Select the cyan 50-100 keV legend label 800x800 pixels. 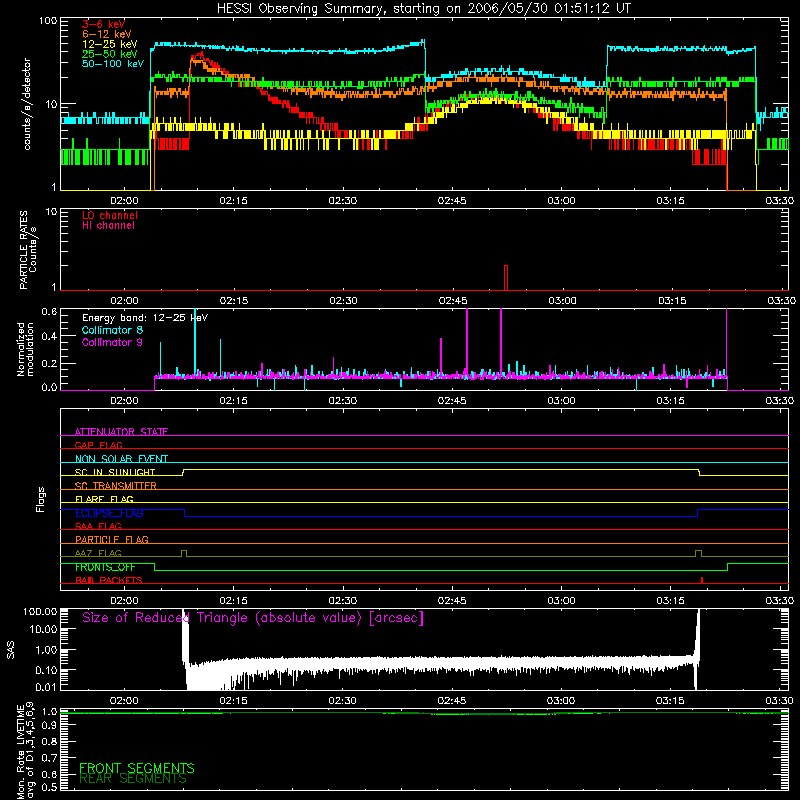tap(113, 64)
